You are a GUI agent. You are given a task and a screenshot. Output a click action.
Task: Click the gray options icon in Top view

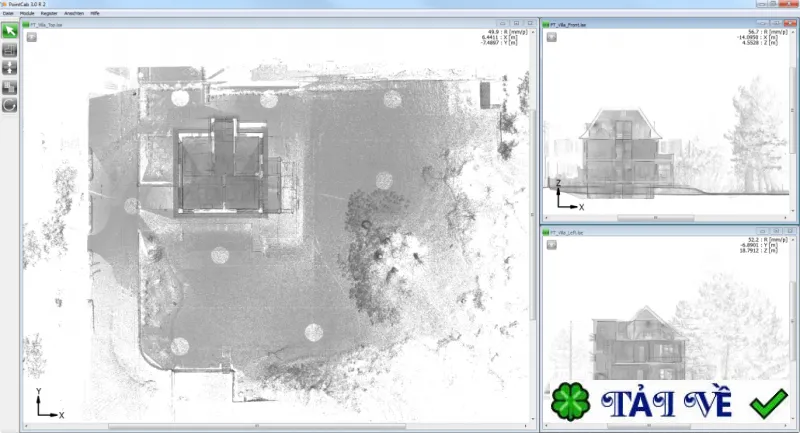coord(32,37)
